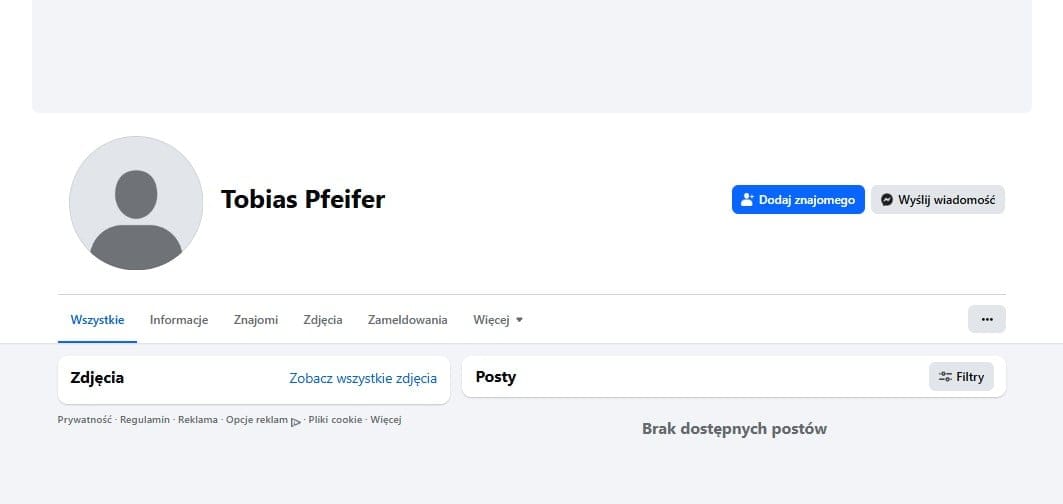Screen dimensions: 1063x504
Task: Click the empty cover photo area
Action: pos(531,56)
